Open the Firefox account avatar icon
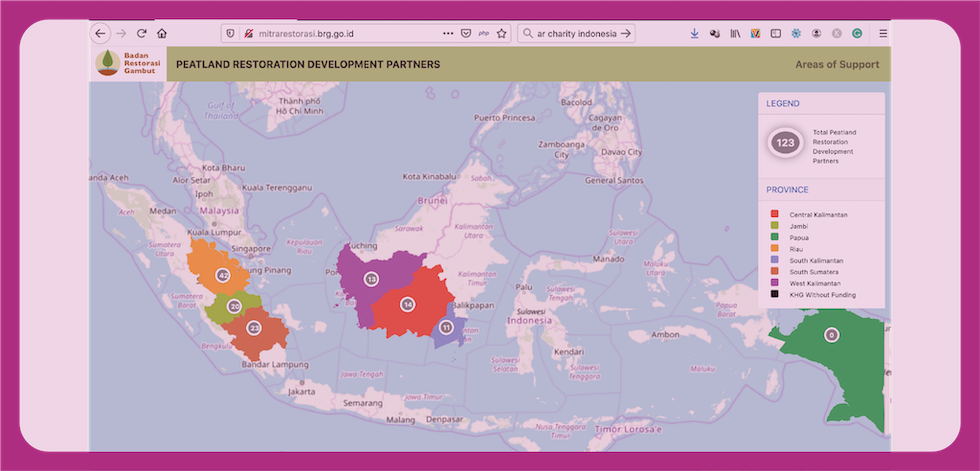This screenshot has width=980, height=471. (x=816, y=34)
